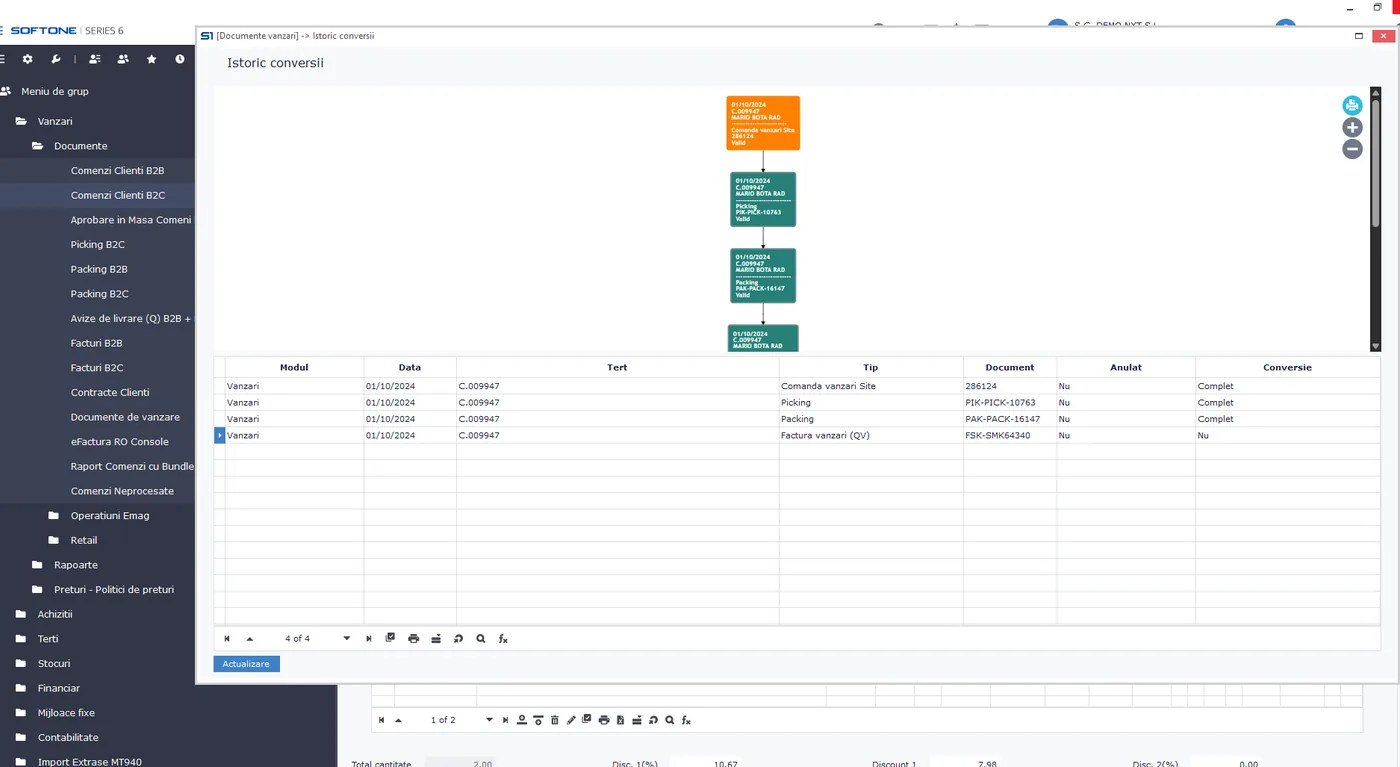Viewport: 1400px width, 767px height.
Task: Go to previous record in conversii grid
Action: point(250,638)
